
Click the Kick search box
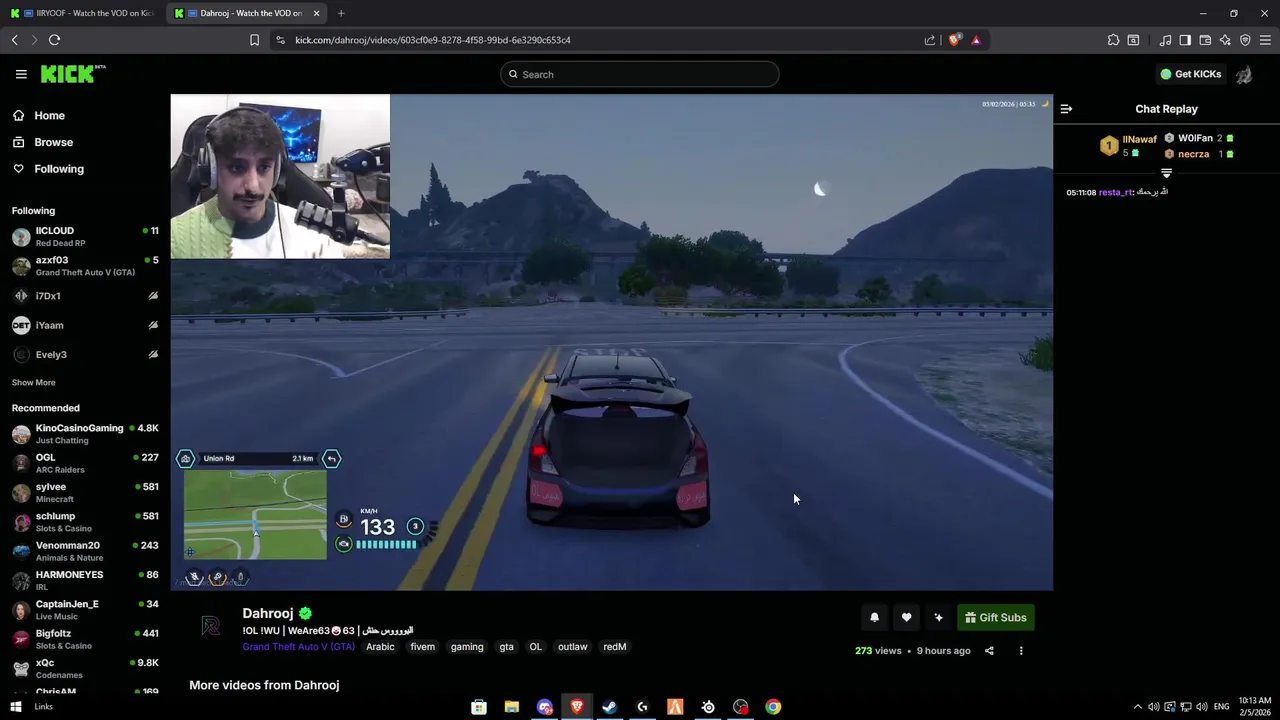640,74
